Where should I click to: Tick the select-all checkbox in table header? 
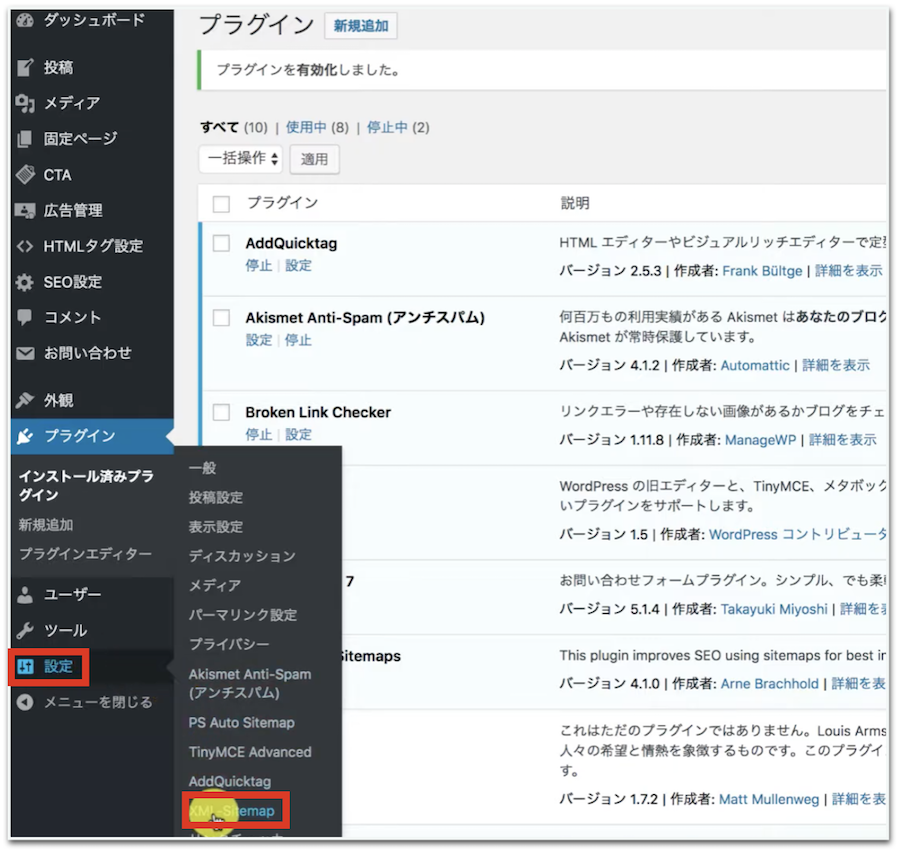[x=222, y=204]
